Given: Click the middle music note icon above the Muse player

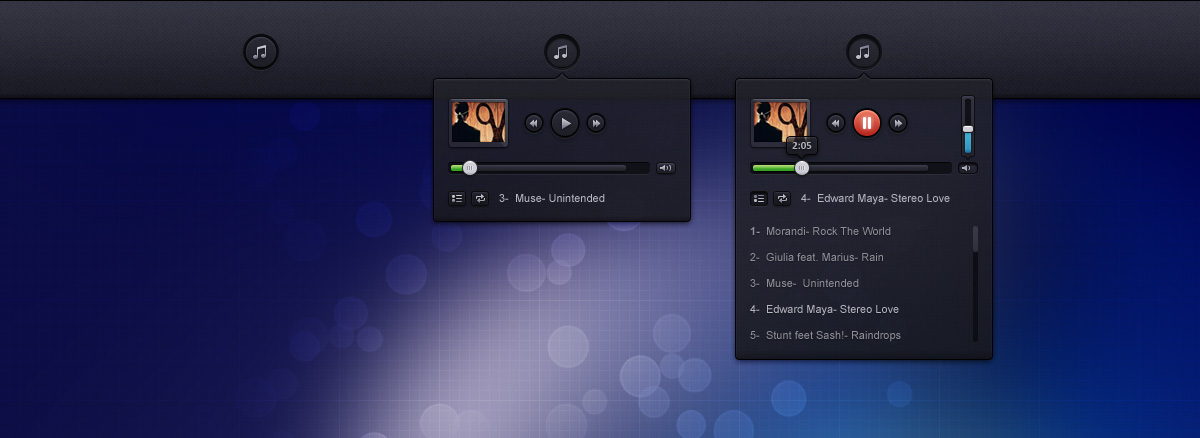Looking at the screenshot, I should click(x=561, y=52).
